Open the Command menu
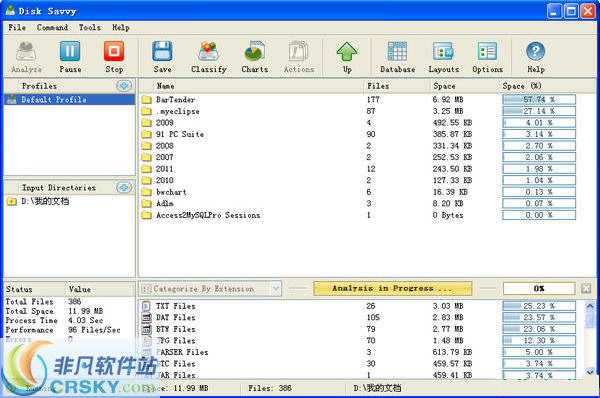Screen dimensions: 600x398 [x=52, y=28]
